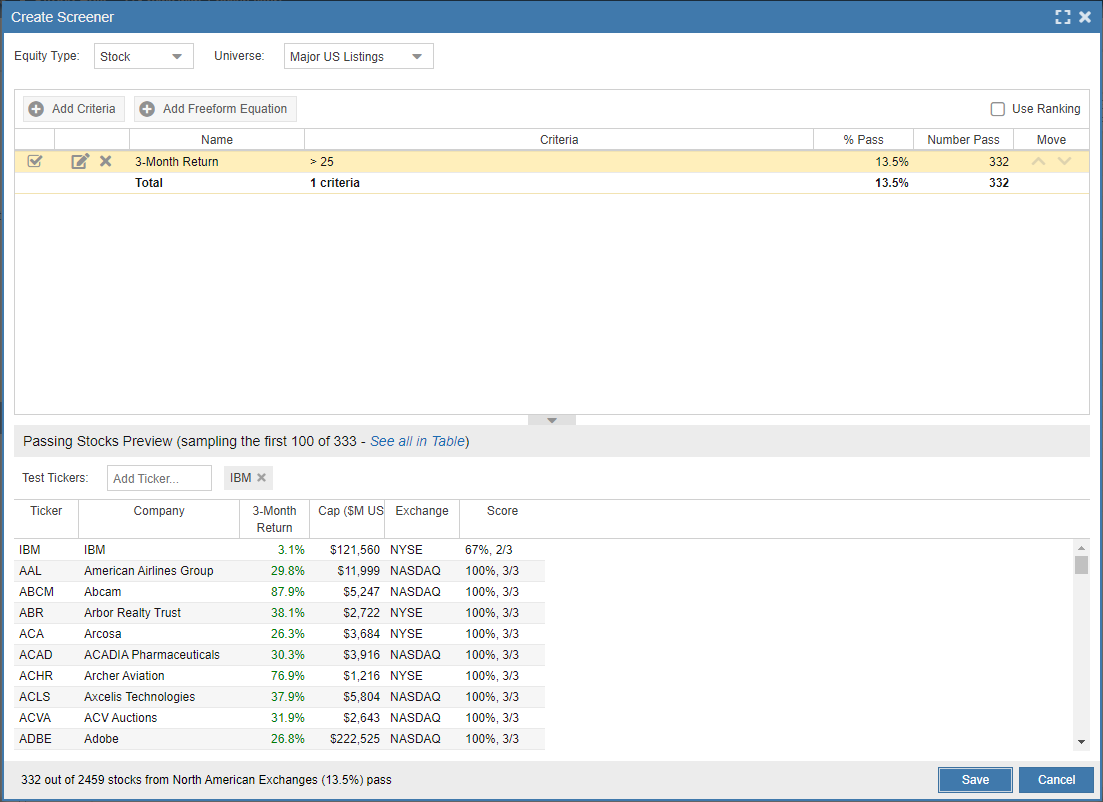The image size is (1103, 802).
Task: Delete the 3-Month Return criteria with X icon
Action: tap(105, 161)
